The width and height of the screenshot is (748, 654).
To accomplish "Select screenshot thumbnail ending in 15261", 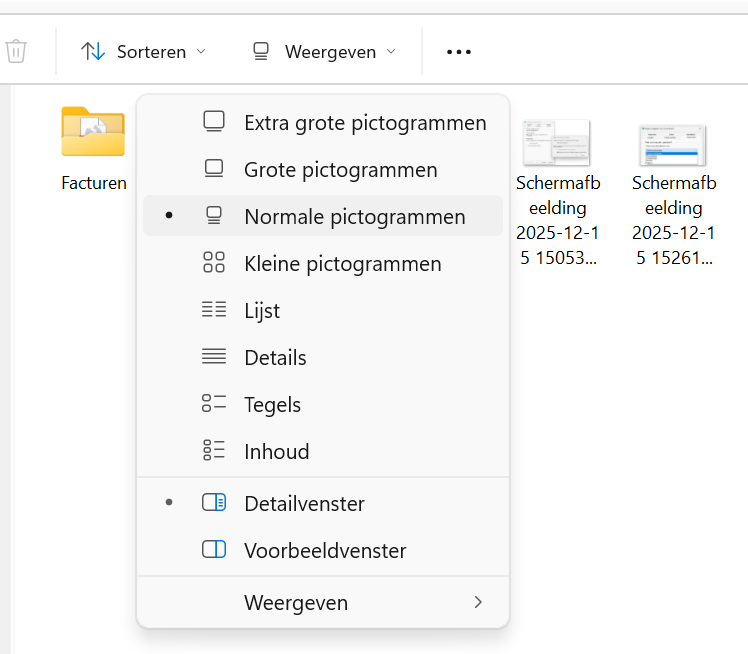I will (673, 145).
